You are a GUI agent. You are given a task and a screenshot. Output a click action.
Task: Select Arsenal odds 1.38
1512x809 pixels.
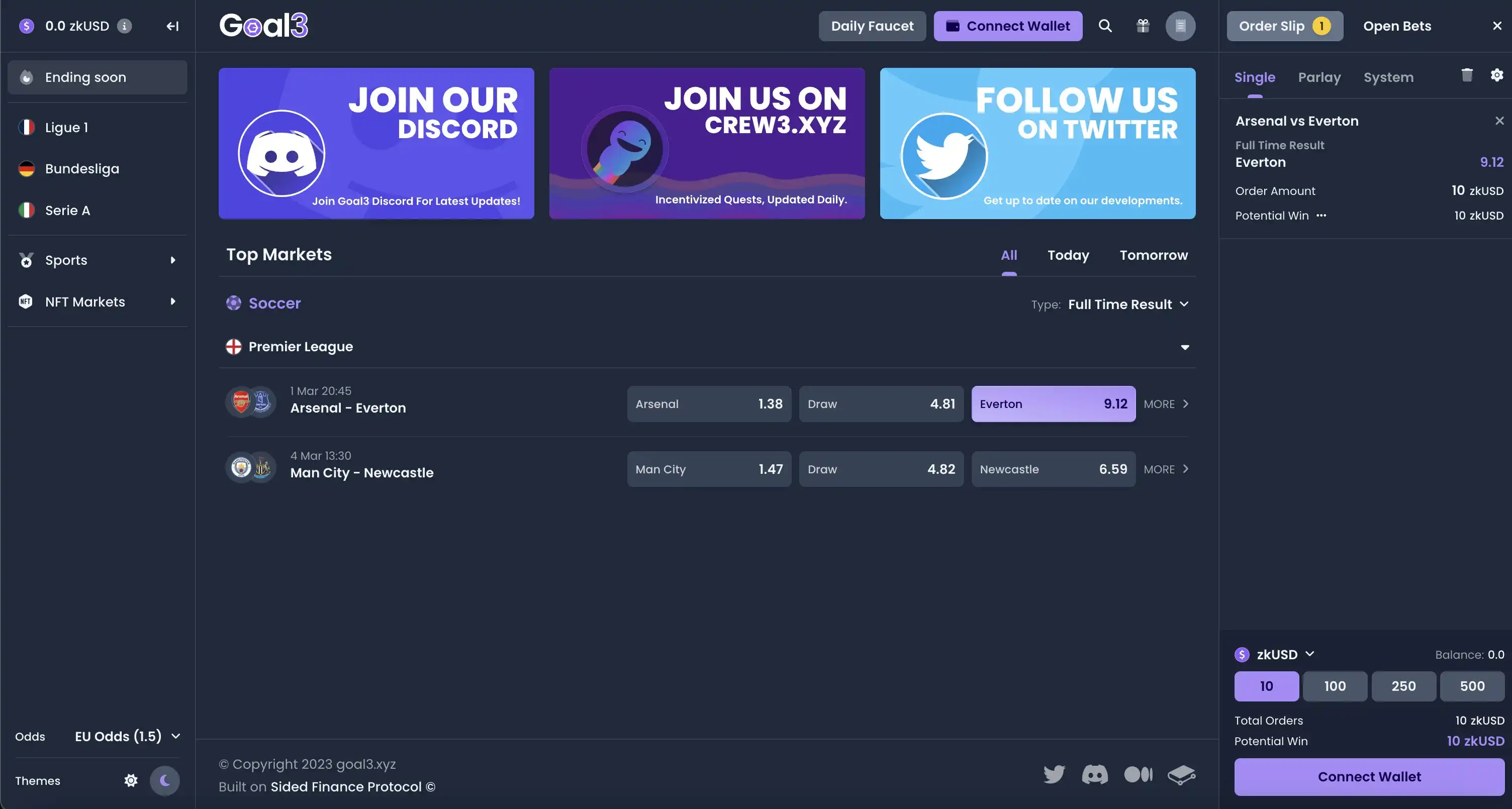(709, 403)
